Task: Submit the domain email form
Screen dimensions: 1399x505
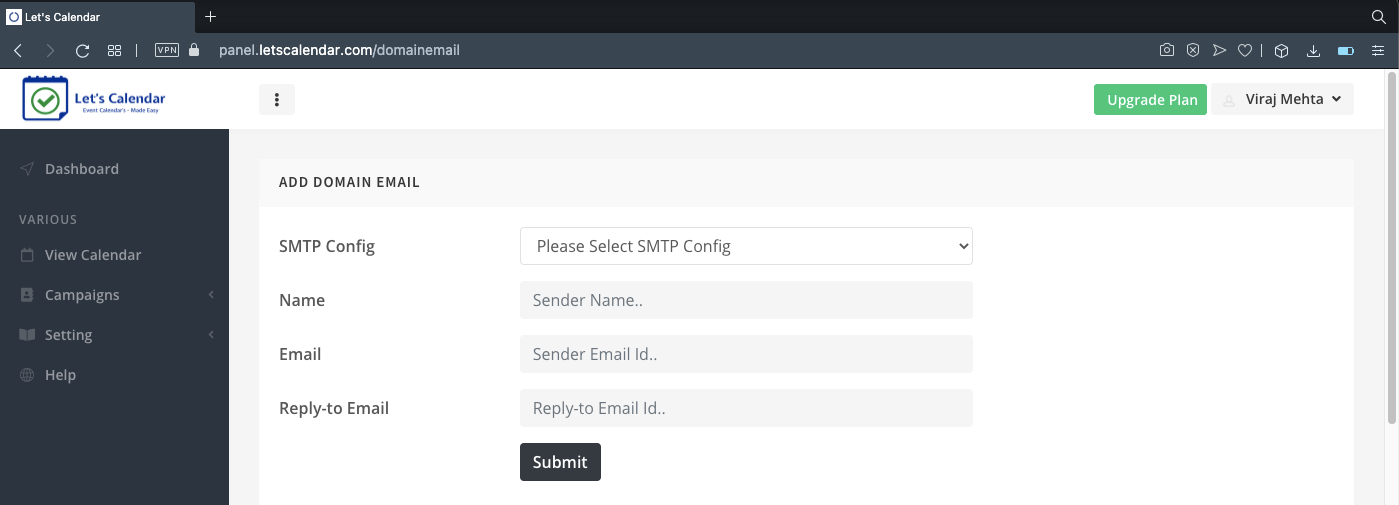Action: pos(560,462)
